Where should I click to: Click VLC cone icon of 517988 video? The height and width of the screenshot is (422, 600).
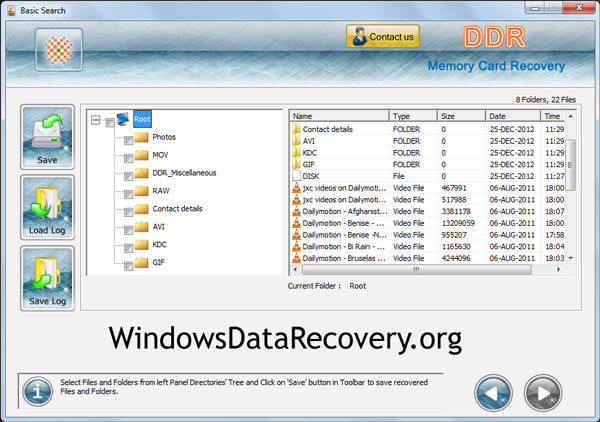pyautogui.click(x=297, y=199)
